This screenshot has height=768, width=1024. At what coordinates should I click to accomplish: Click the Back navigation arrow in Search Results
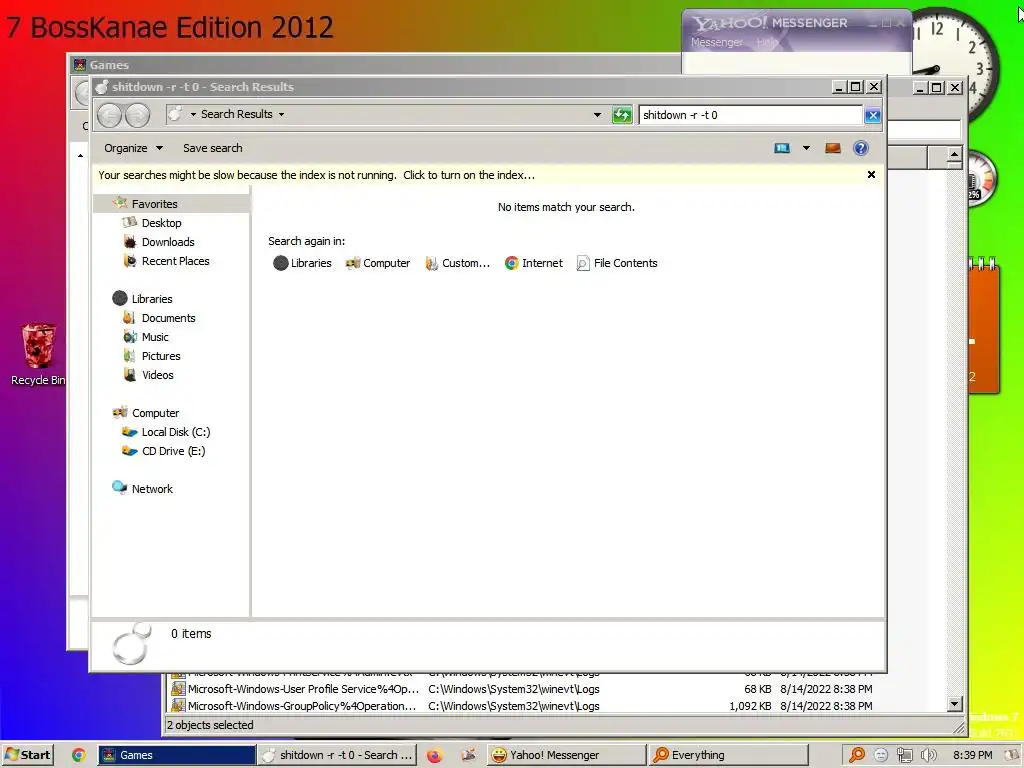(x=110, y=116)
